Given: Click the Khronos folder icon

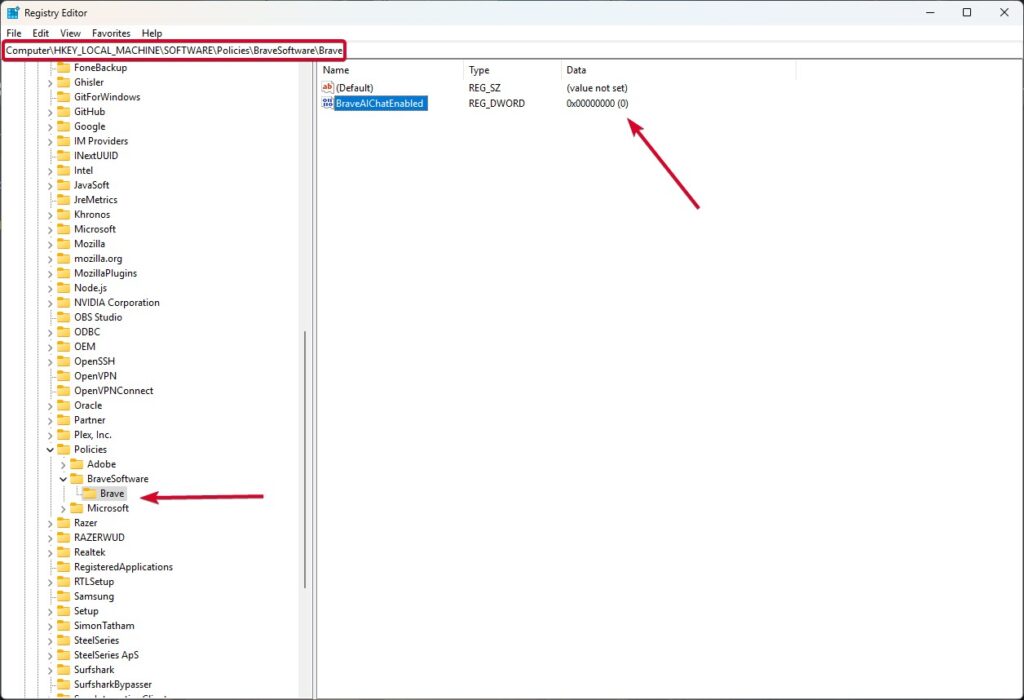Looking at the screenshot, I should 63,214.
